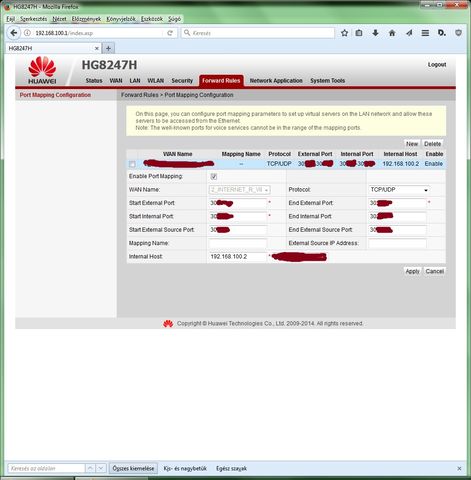
Task: Click the Delete button
Action: click(433, 144)
